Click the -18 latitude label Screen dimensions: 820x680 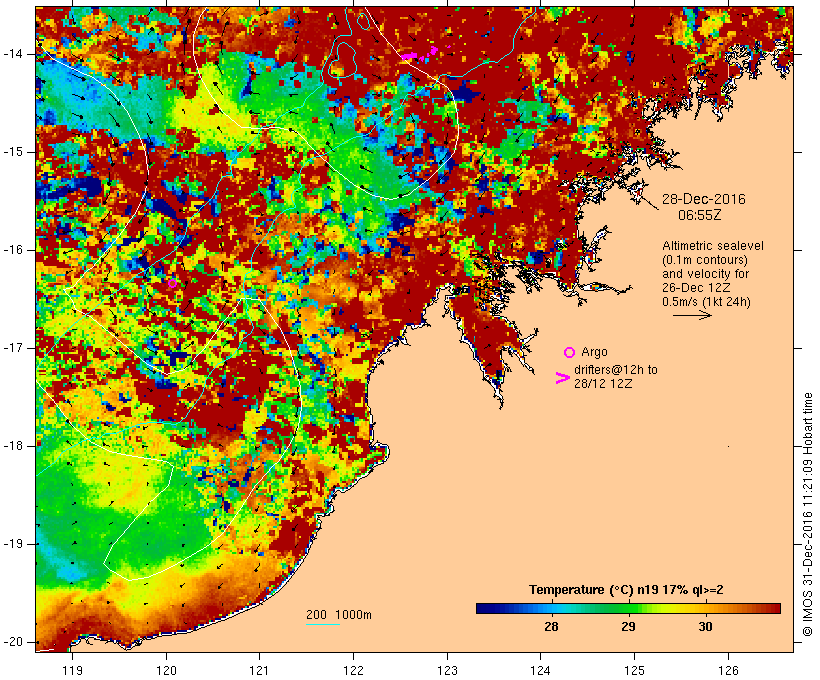[x=13, y=446]
